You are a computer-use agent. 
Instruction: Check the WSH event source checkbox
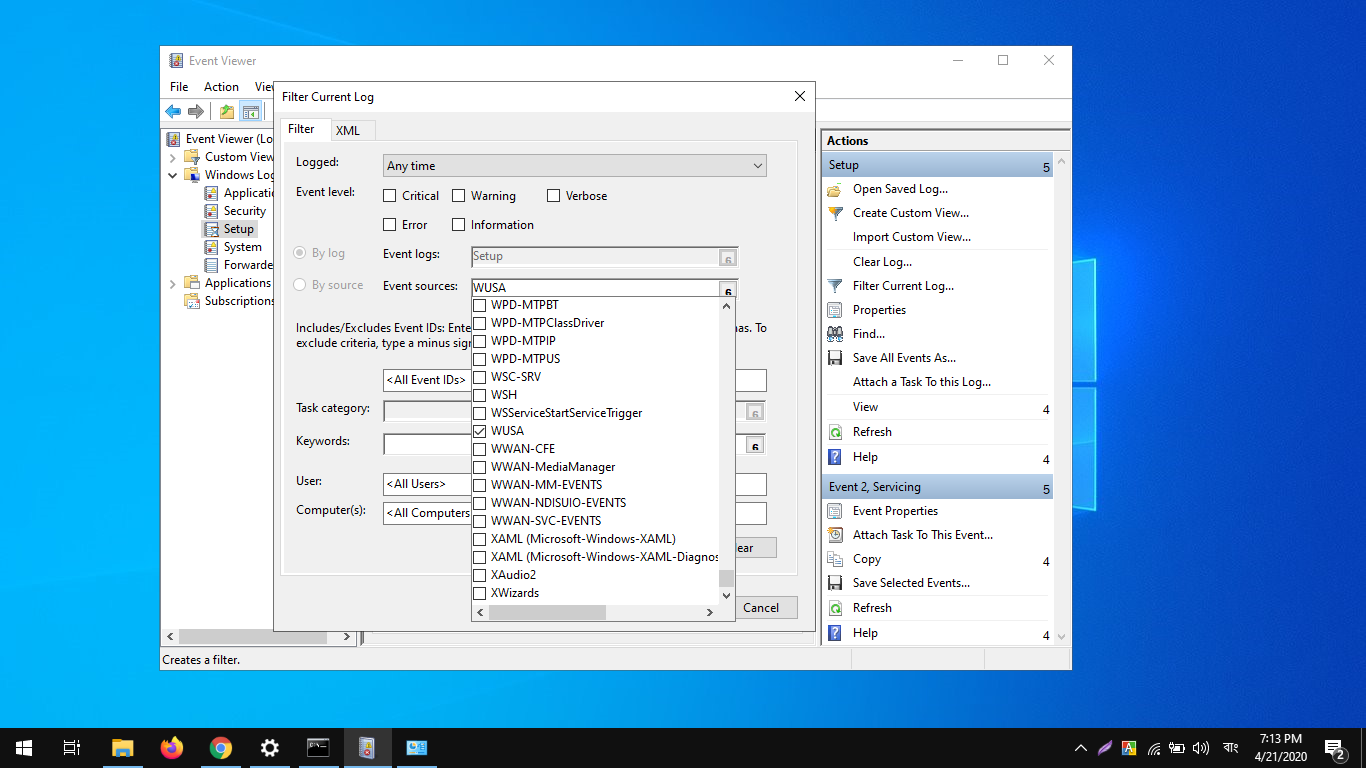click(x=480, y=395)
